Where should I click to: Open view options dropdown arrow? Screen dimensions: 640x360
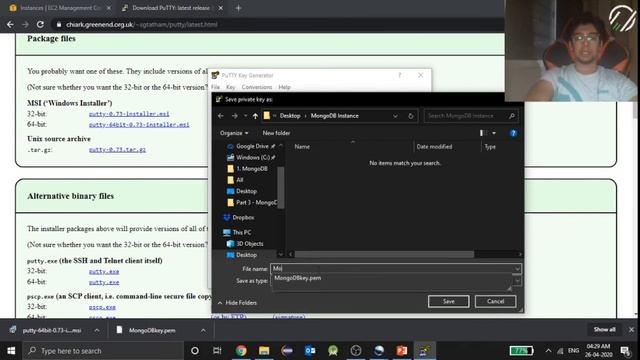pyautogui.click(x=494, y=133)
